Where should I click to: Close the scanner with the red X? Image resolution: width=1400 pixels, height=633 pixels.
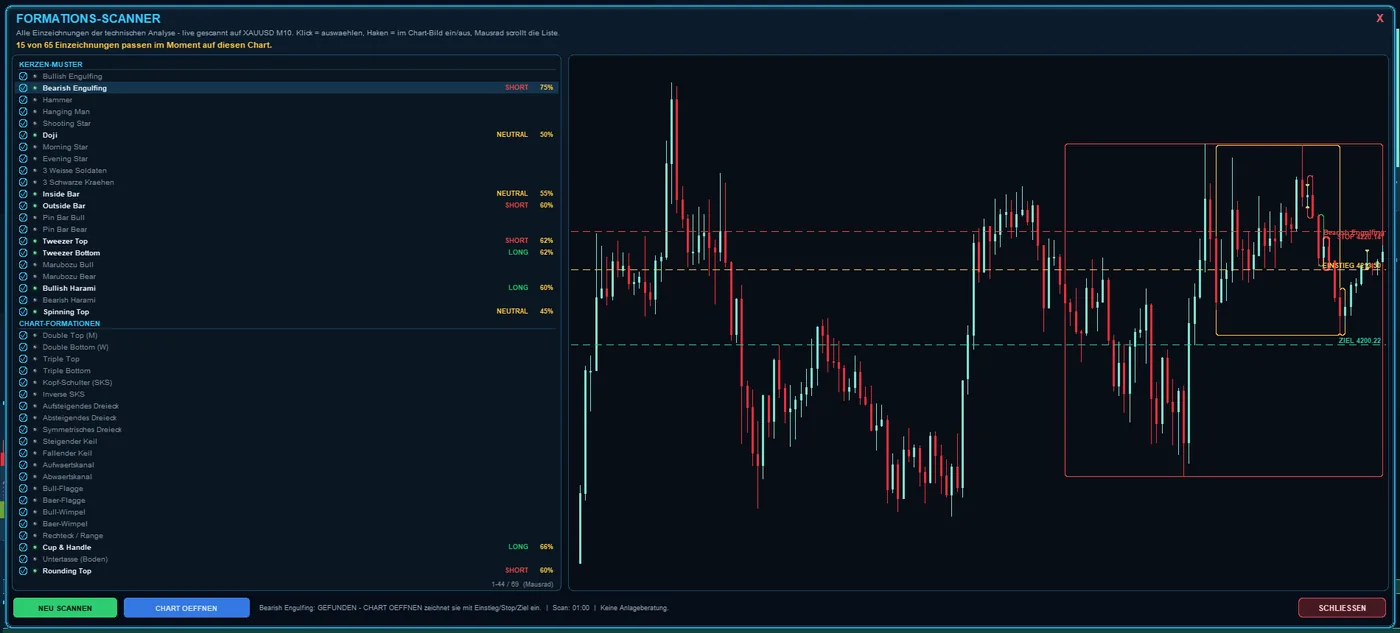pyautogui.click(x=1380, y=18)
